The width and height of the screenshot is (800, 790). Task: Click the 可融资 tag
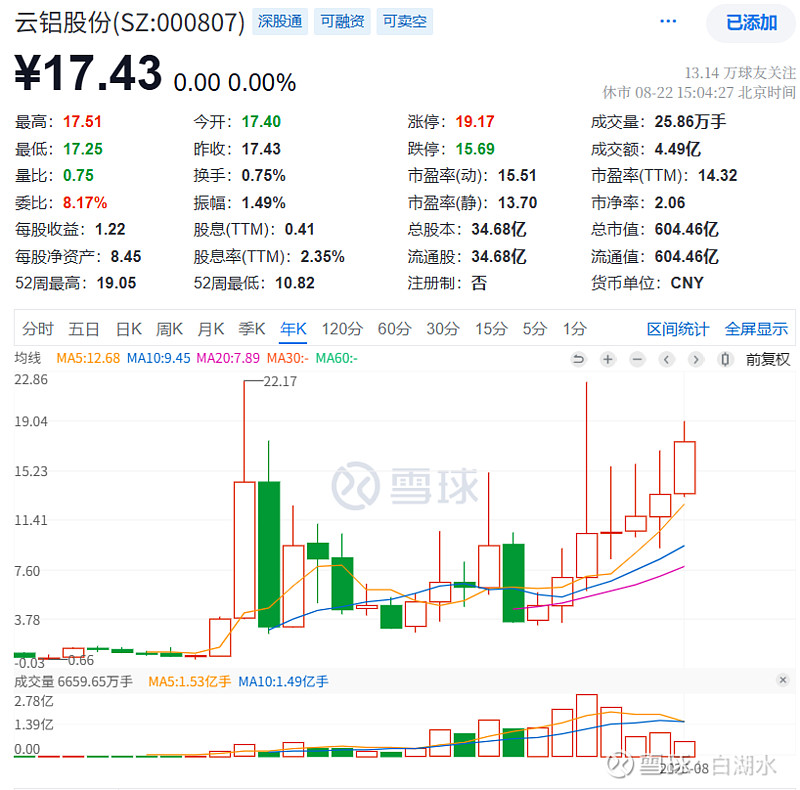tap(342, 21)
